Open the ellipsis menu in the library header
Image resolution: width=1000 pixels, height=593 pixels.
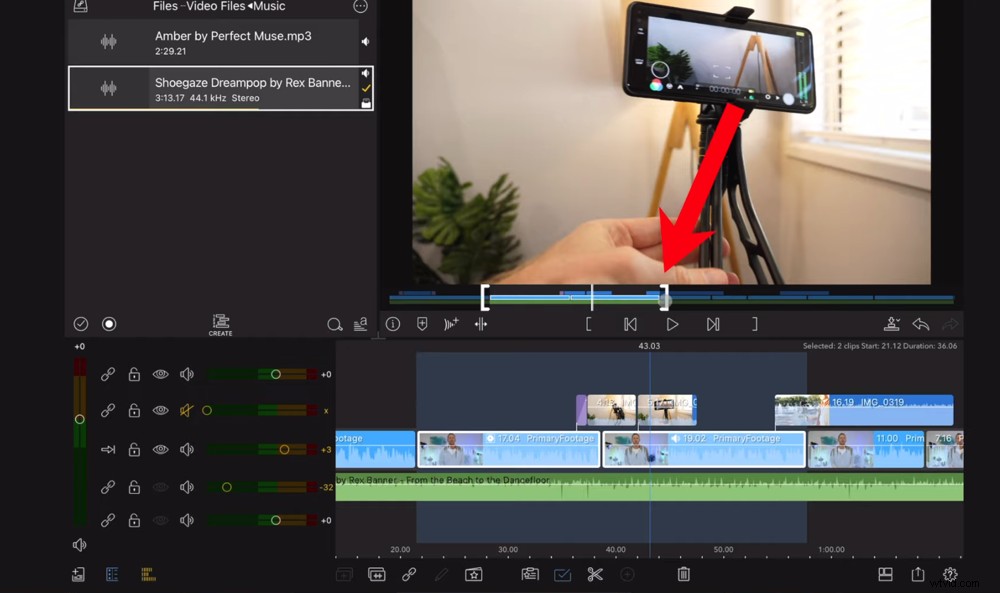(x=358, y=6)
